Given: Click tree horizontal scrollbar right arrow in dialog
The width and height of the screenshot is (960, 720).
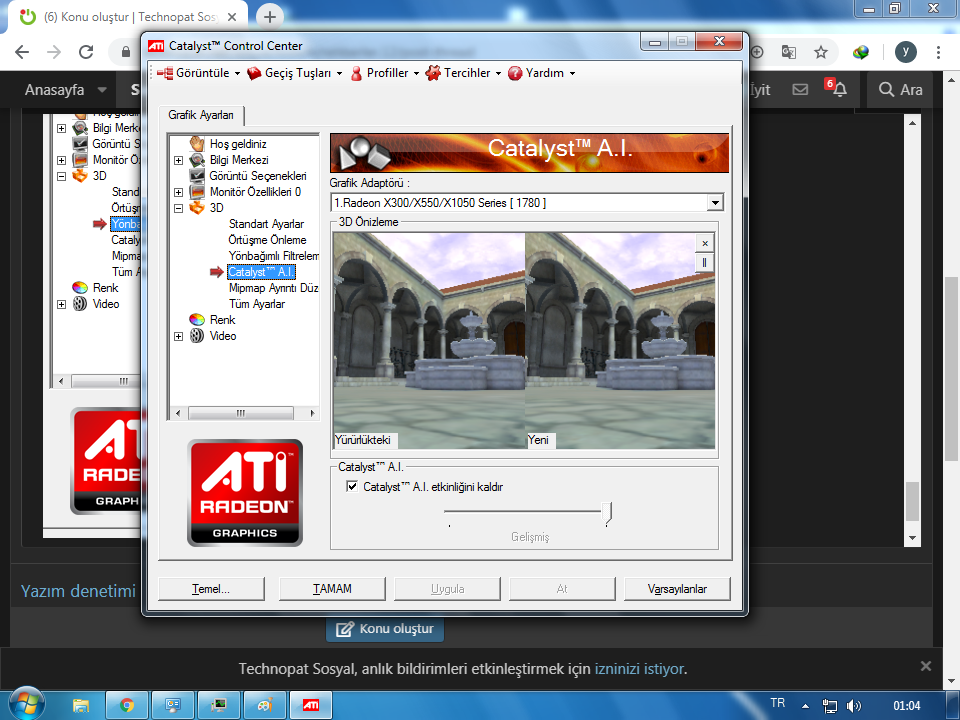Looking at the screenshot, I should [312, 413].
